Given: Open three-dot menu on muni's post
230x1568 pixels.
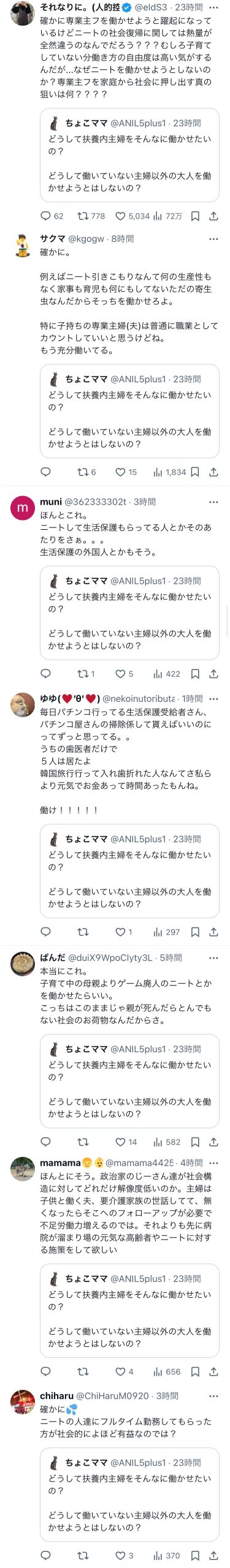Looking at the screenshot, I should tap(213, 502).
